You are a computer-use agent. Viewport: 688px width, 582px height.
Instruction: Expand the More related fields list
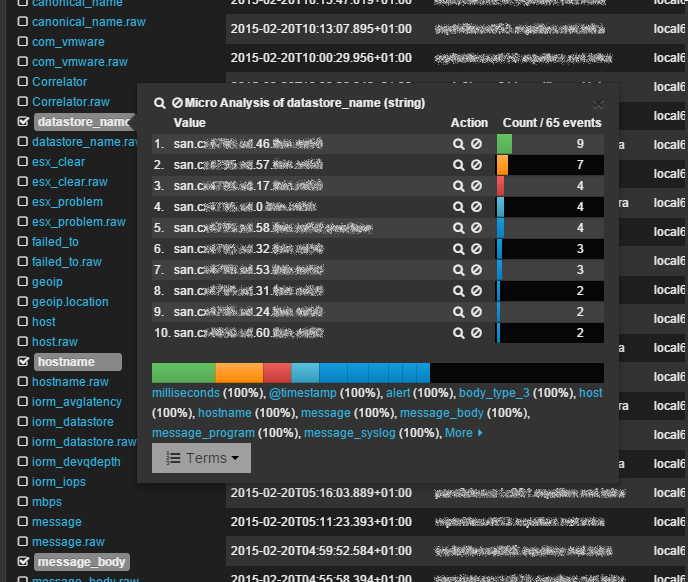point(464,433)
